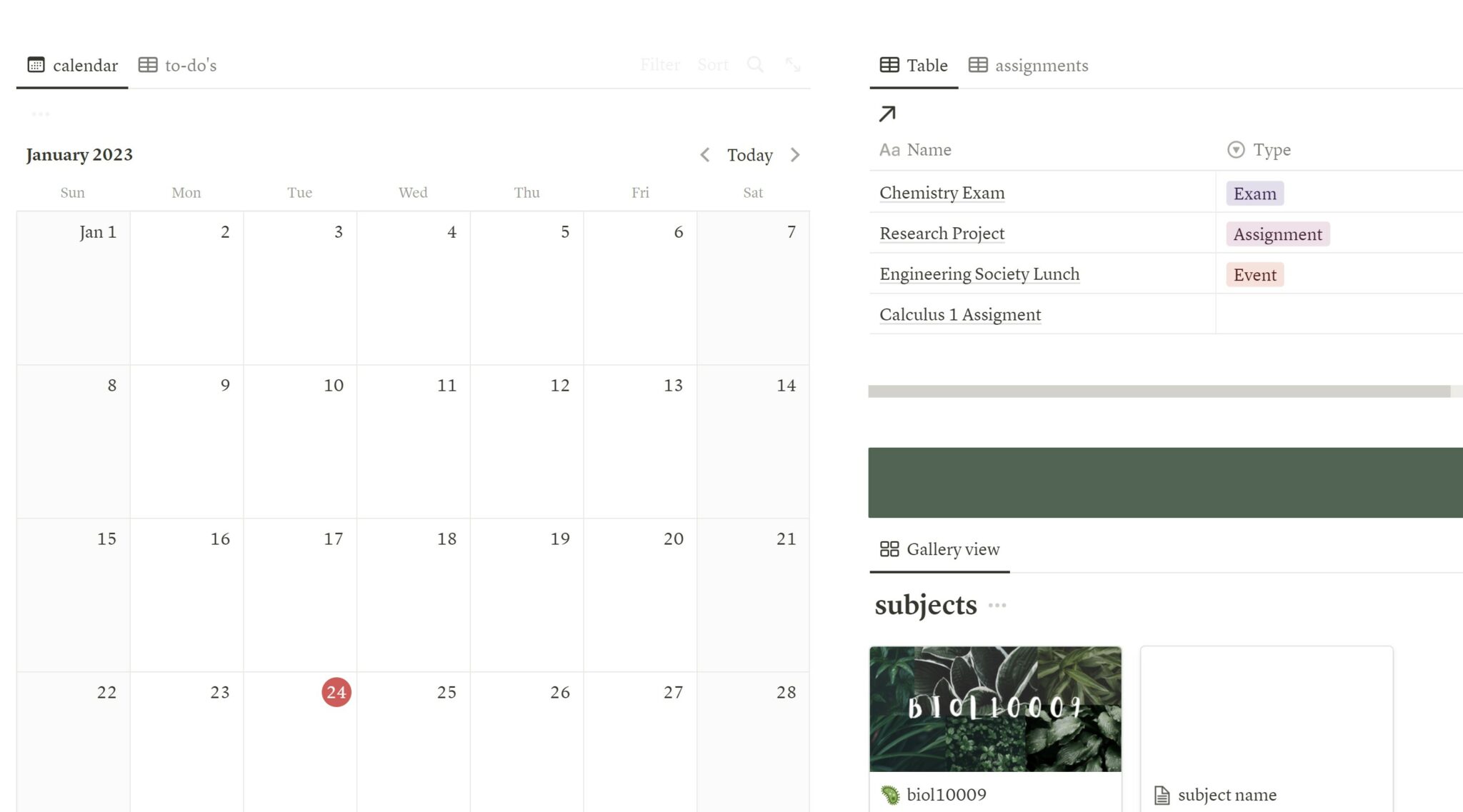Click the expand view arrows icon

click(793, 64)
